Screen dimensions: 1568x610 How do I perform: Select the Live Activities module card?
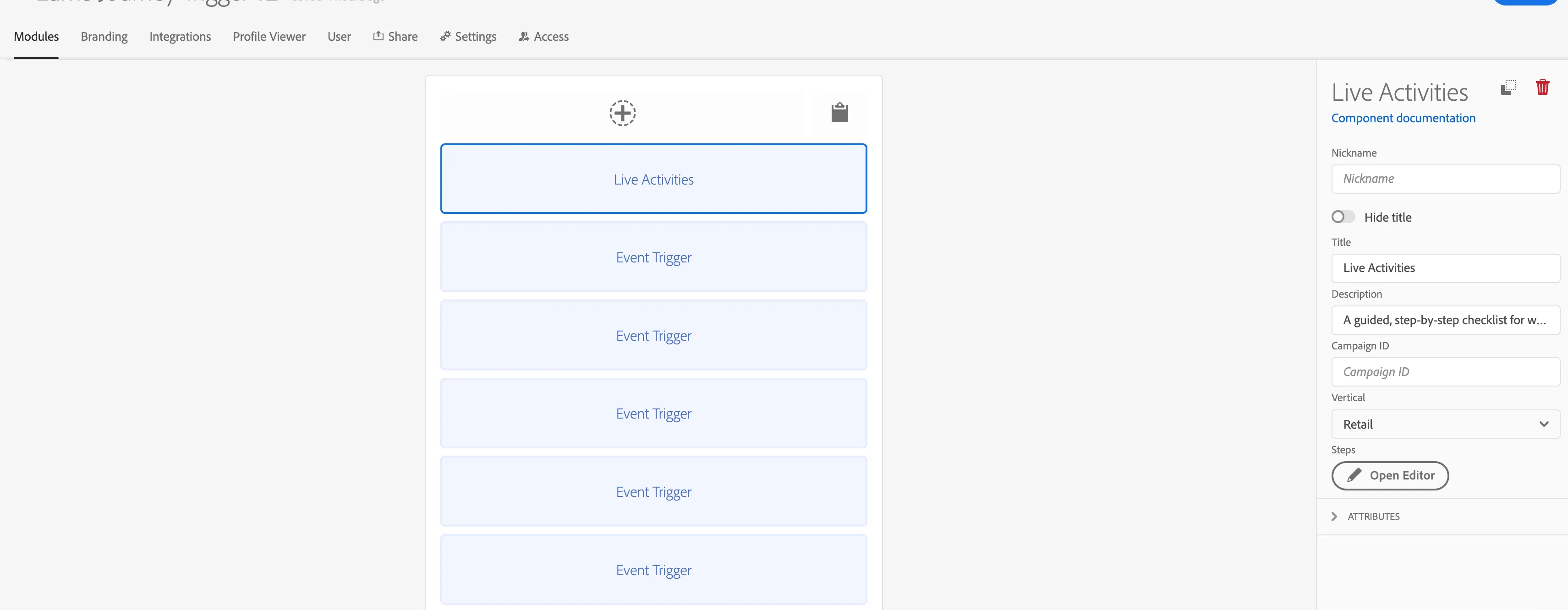click(x=654, y=179)
